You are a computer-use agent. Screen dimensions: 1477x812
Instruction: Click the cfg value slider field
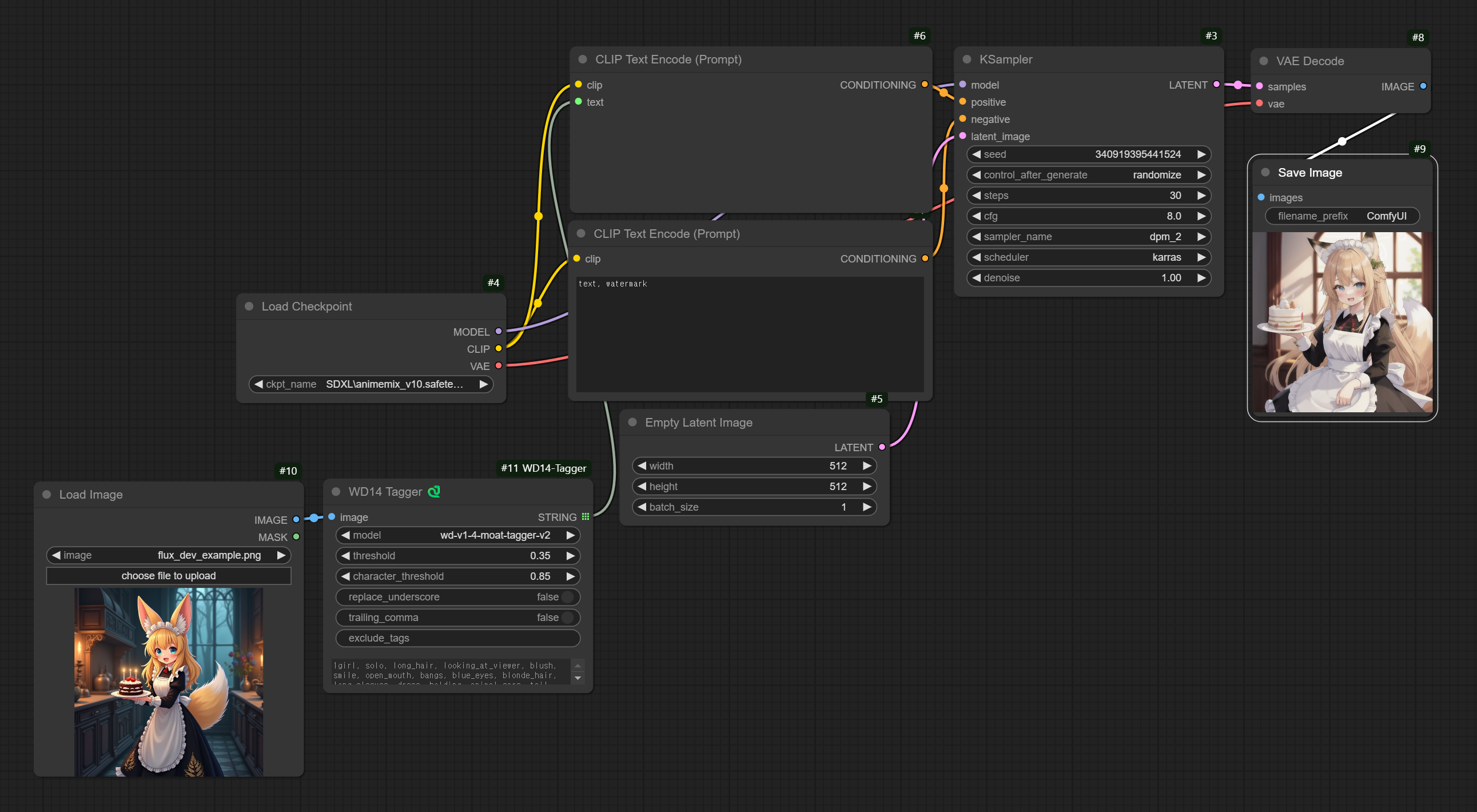(x=1088, y=216)
